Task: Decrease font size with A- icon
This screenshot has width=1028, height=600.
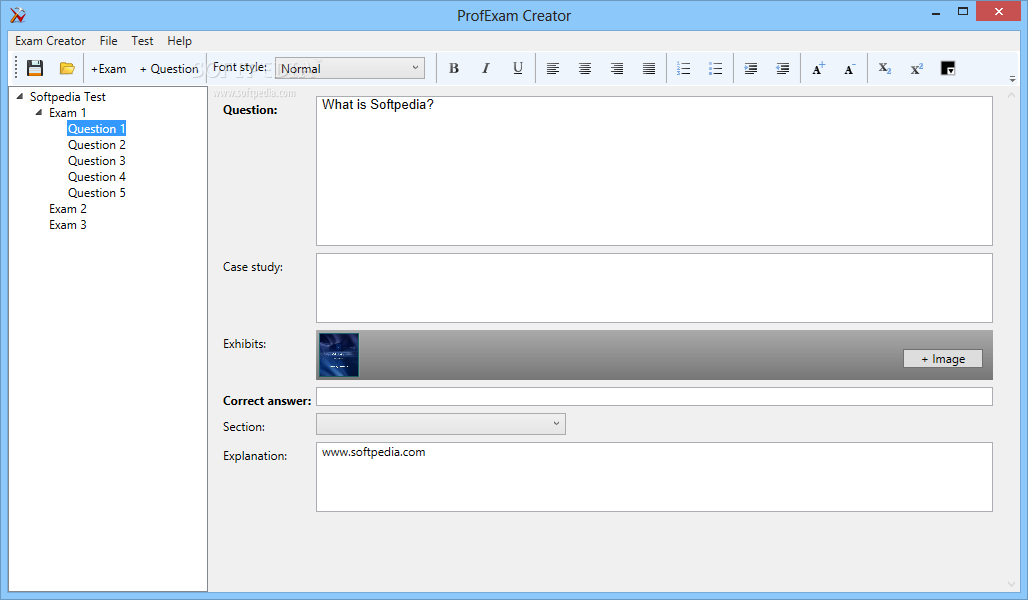Action: coord(850,68)
